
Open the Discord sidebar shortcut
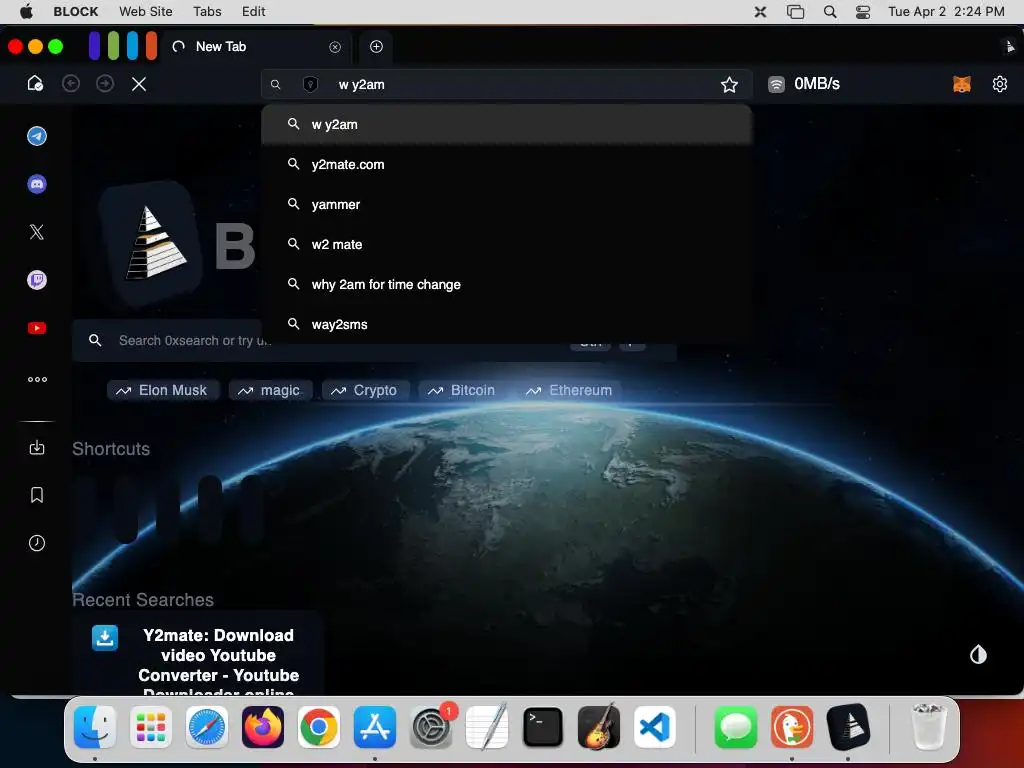tap(37, 184)
